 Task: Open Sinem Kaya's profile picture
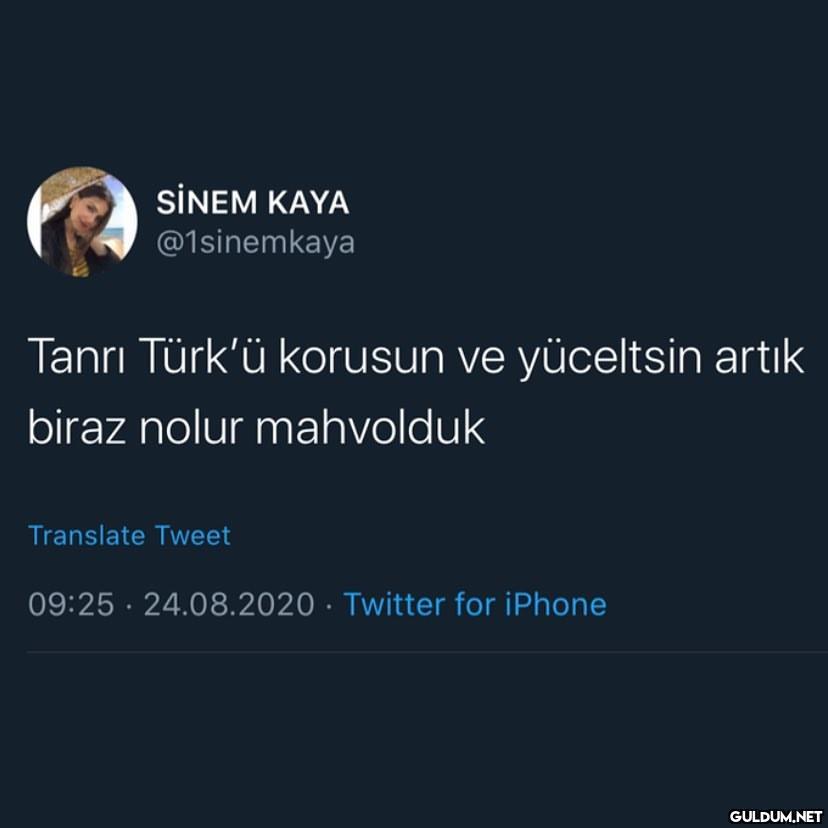[x=82, y=222]
